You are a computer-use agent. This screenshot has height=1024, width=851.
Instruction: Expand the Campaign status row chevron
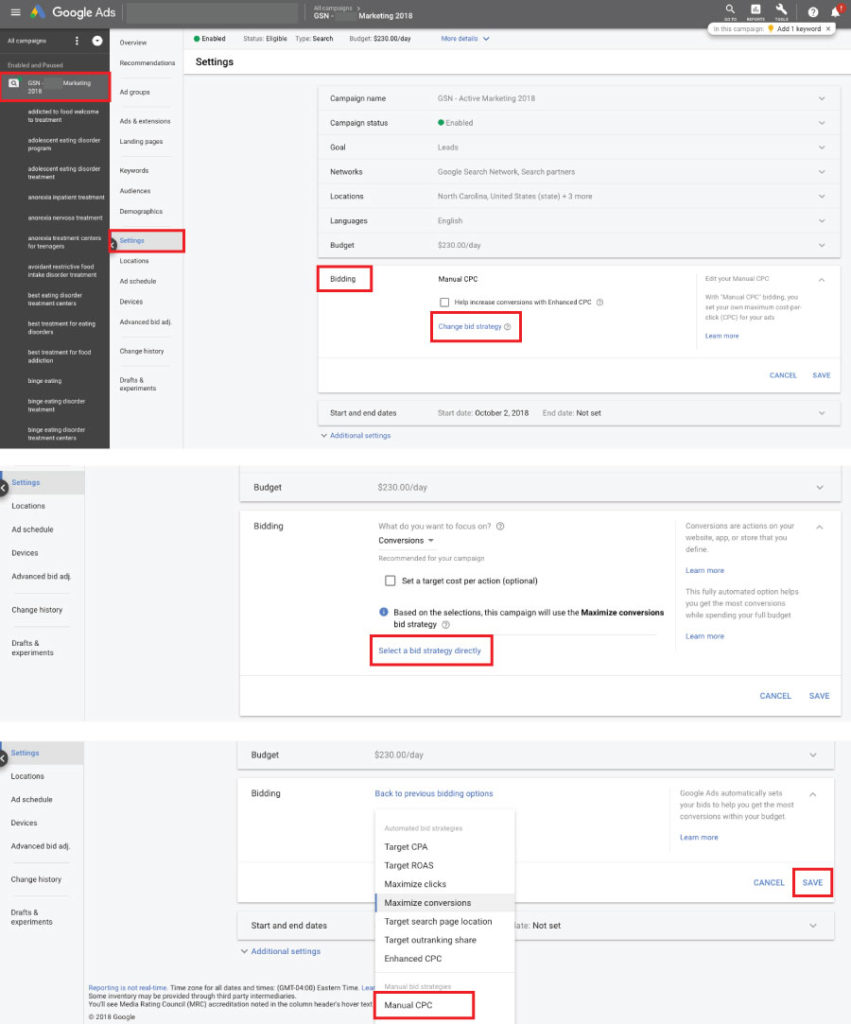tap(822, 123)
